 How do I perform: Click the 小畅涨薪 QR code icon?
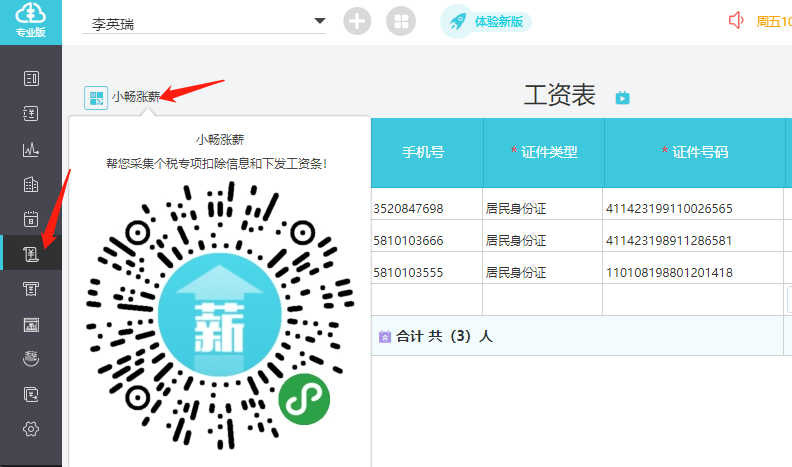(96, 98)
